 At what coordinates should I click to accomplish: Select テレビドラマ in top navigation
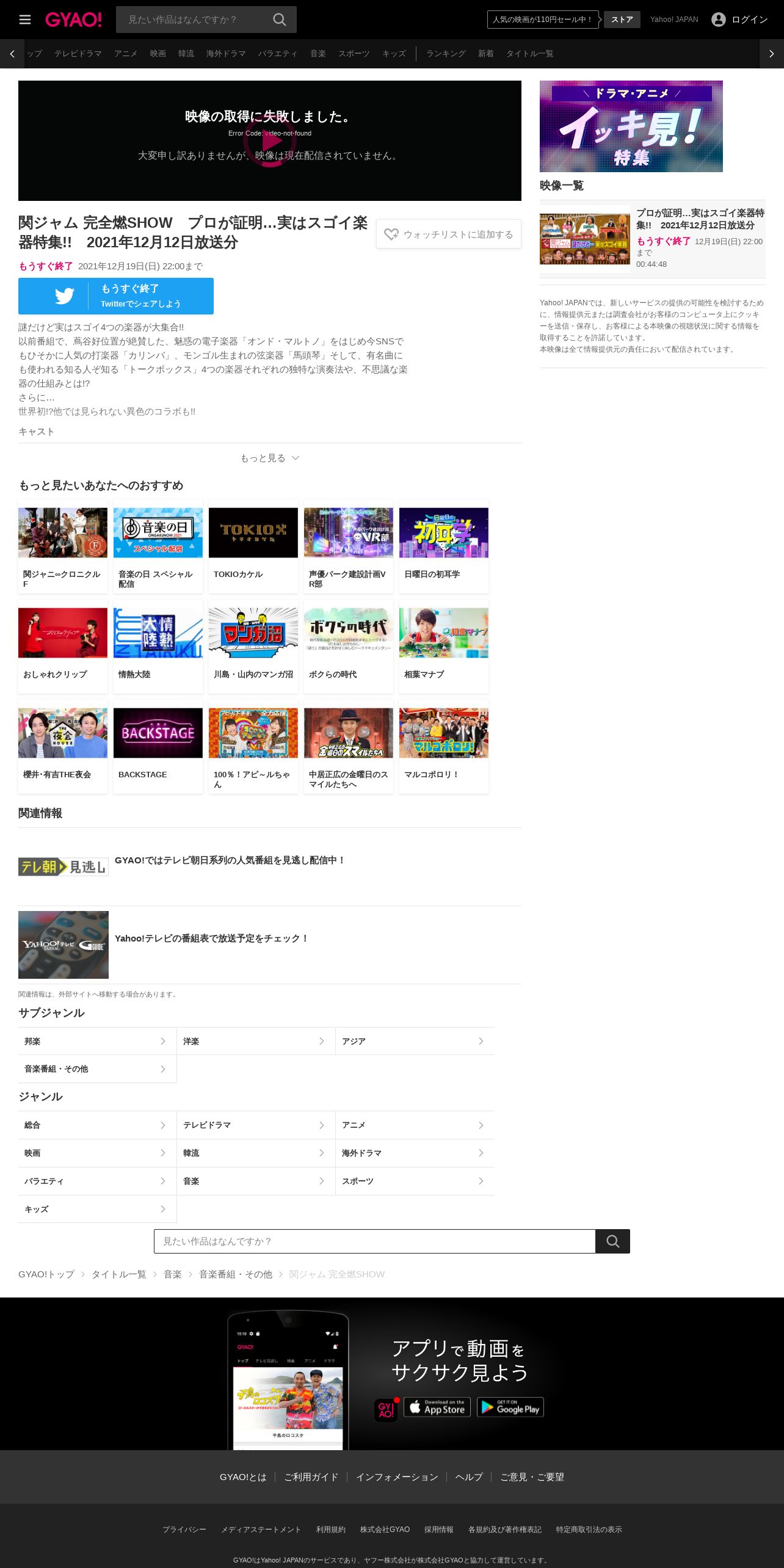pos(78,54)
